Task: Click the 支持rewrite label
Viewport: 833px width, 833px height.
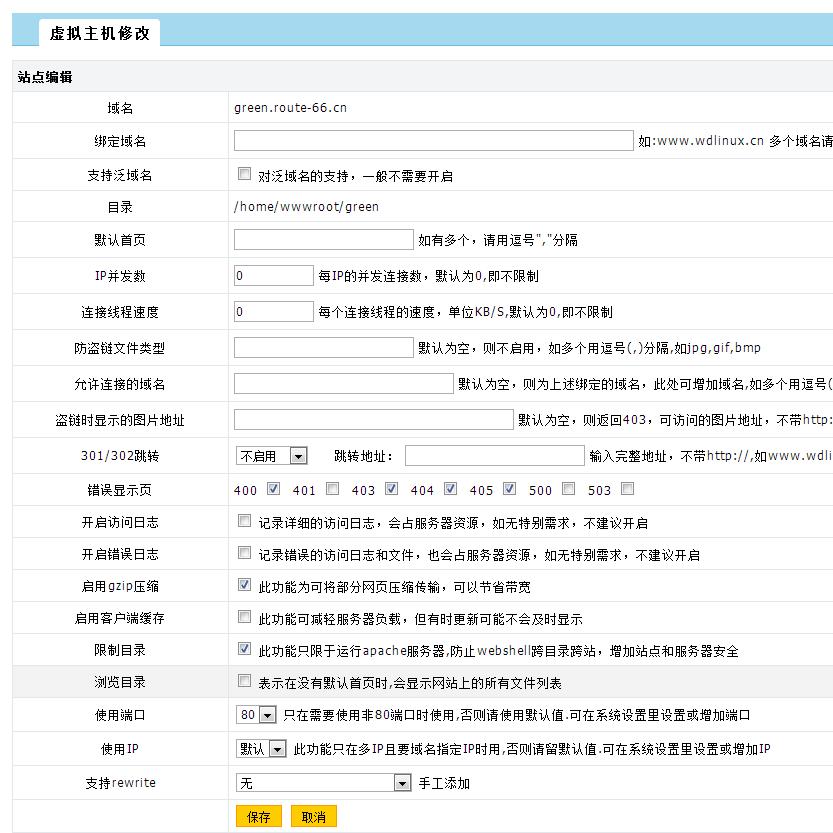Action: [120, 783]
